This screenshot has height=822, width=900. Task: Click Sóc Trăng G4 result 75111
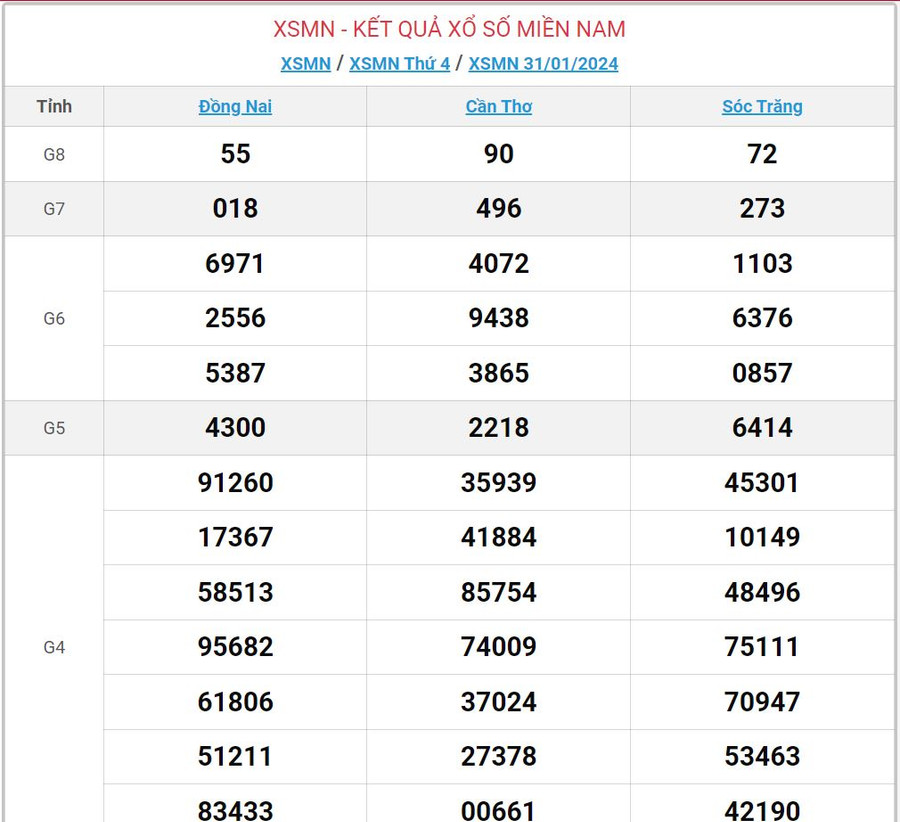762,647
